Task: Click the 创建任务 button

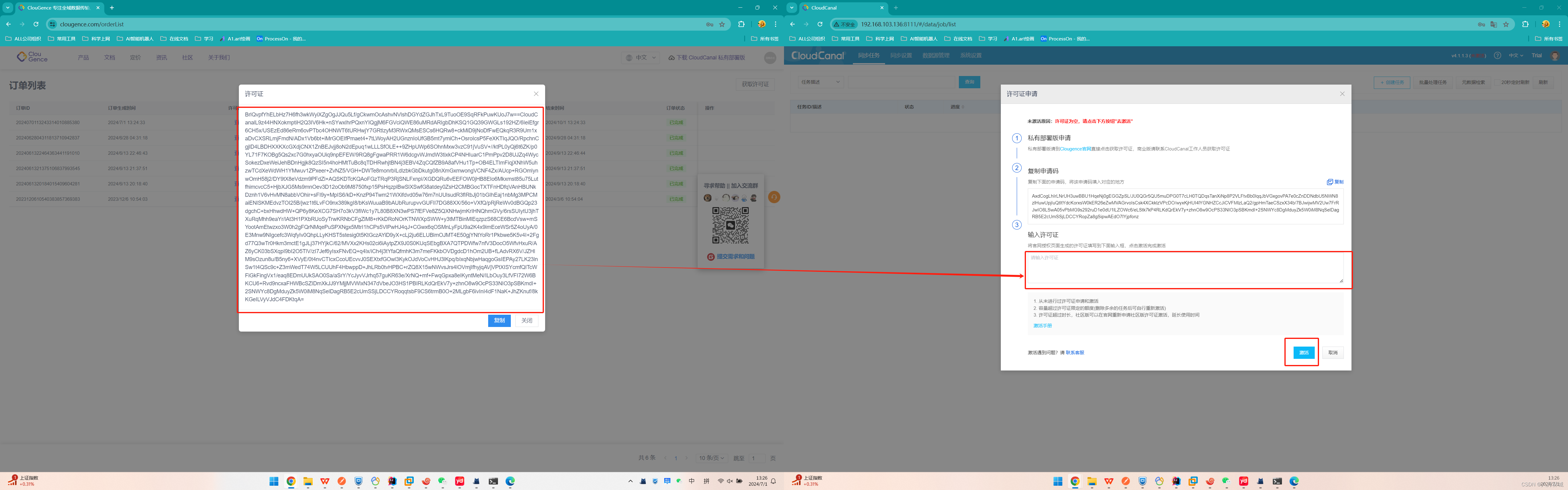Action: point(1392,82)
